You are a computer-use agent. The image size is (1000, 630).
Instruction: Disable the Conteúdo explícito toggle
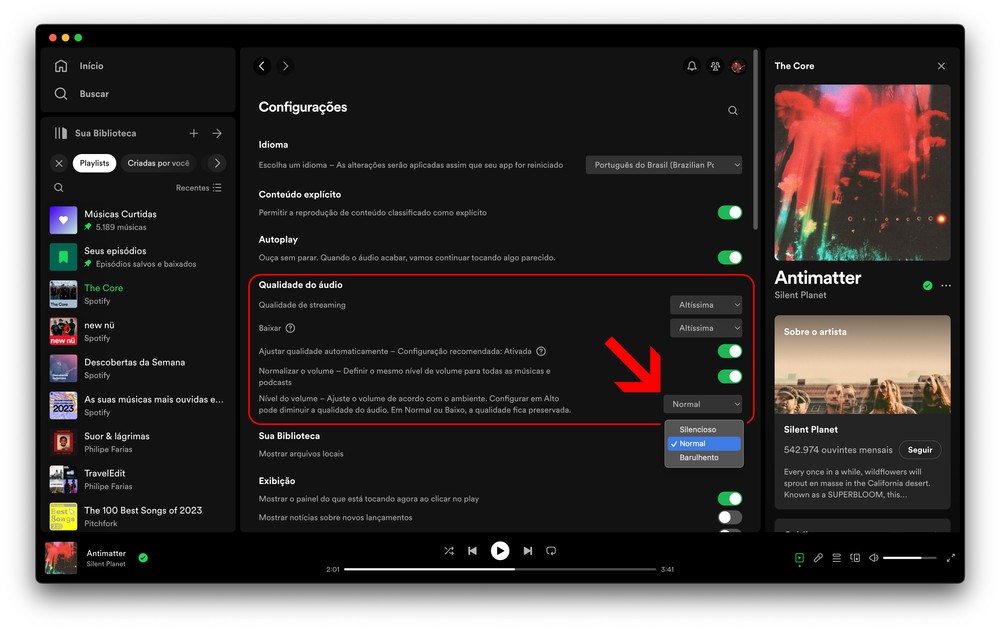click(x=729, y=212)
